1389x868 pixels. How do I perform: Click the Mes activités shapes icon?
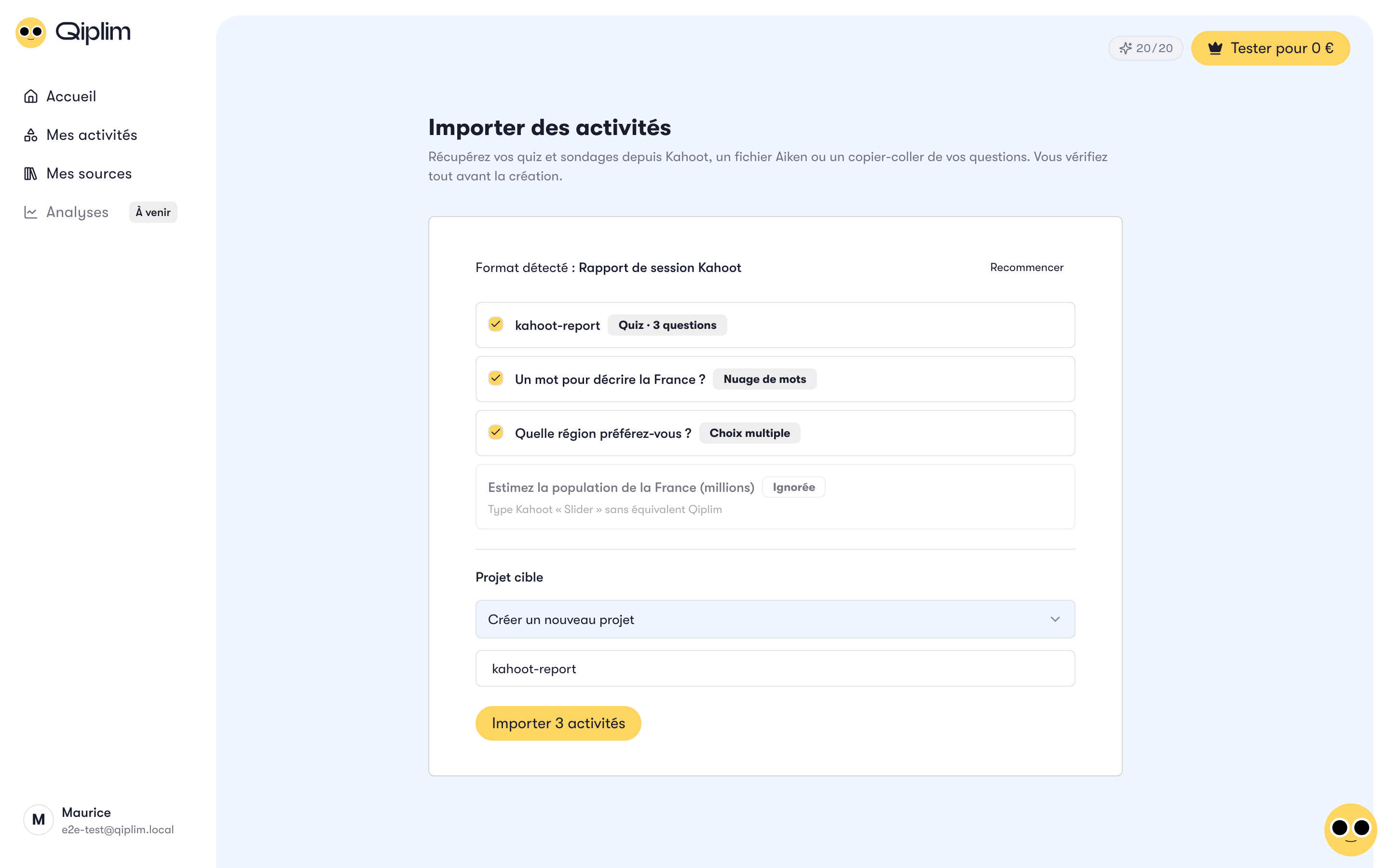[30, 135]
